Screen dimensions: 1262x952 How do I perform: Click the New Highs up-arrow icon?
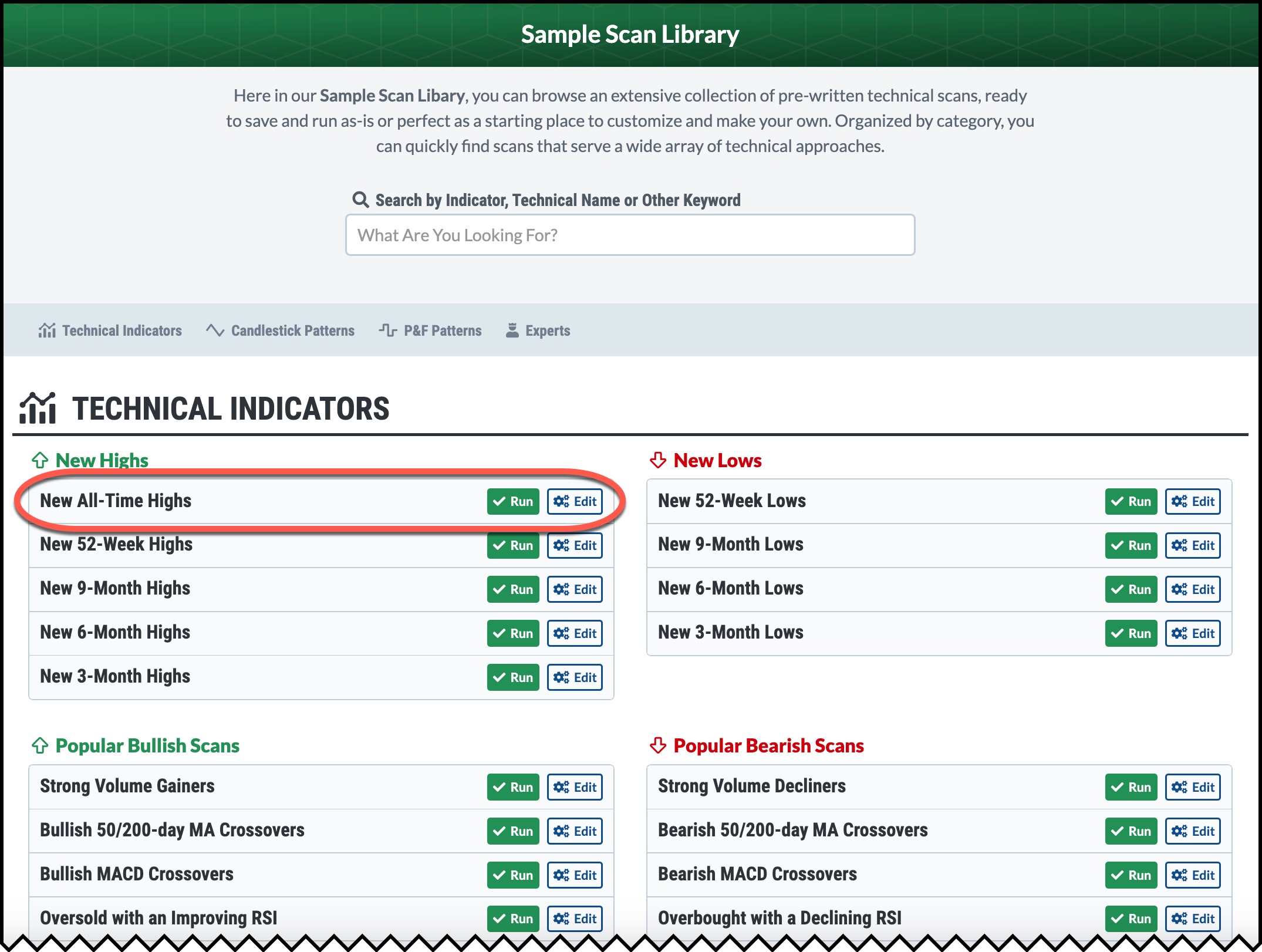click(40, 460)
